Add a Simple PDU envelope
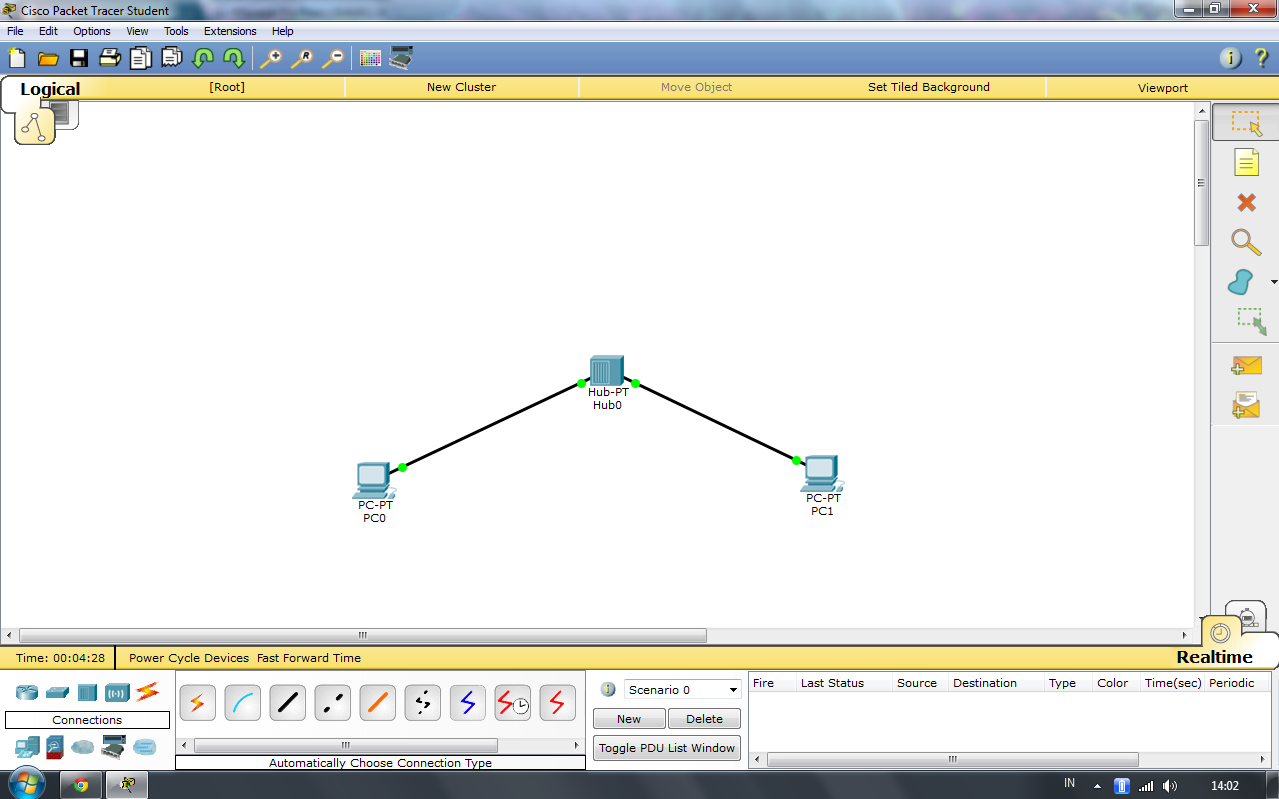Screen dimensions: 1279x799 (x=1246, y=366)
